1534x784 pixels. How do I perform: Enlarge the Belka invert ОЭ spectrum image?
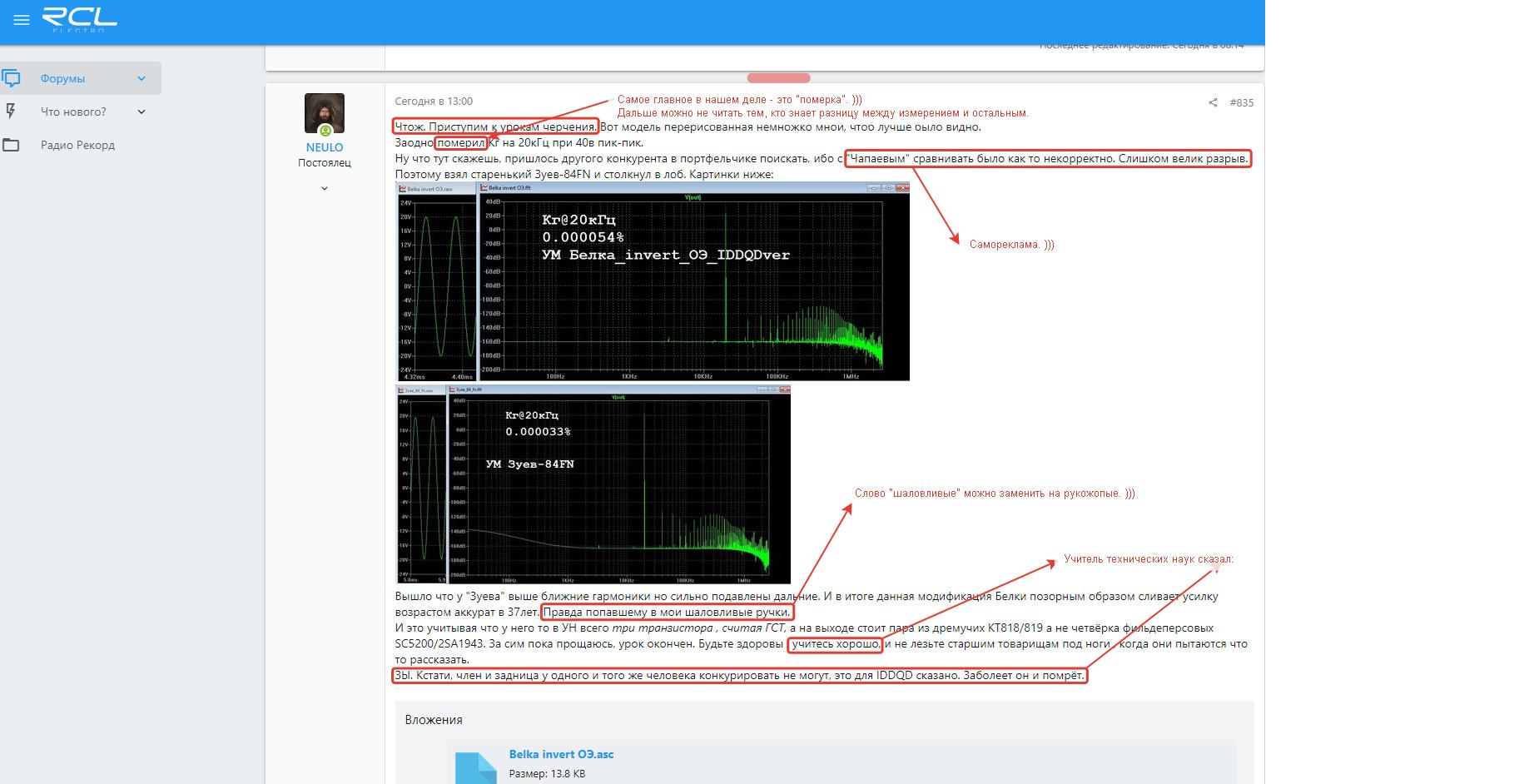653,282
